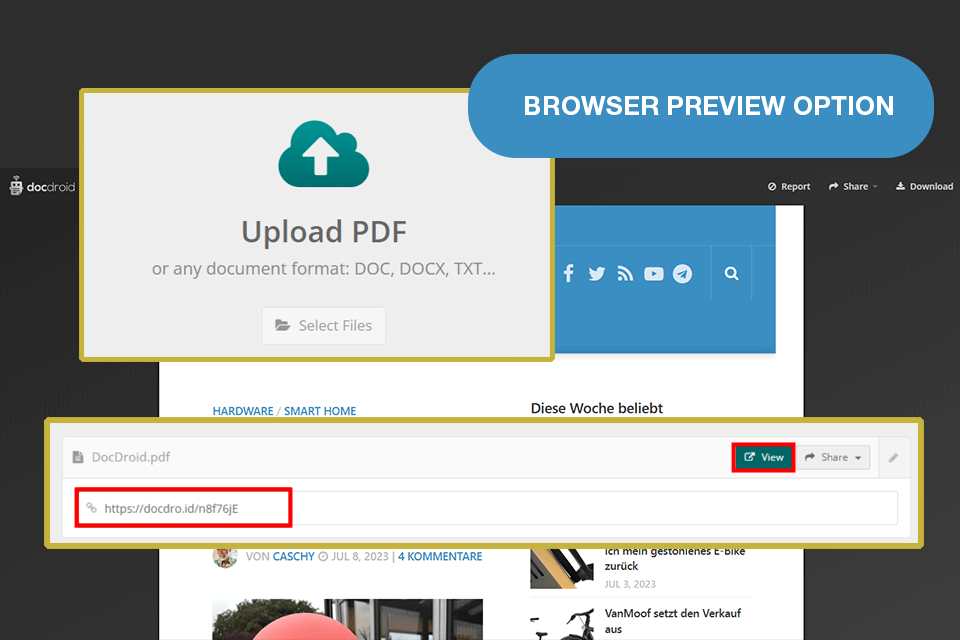960x640 pixels.
Task: Click the docdro.id link field
Action: (x=487, y=508)
